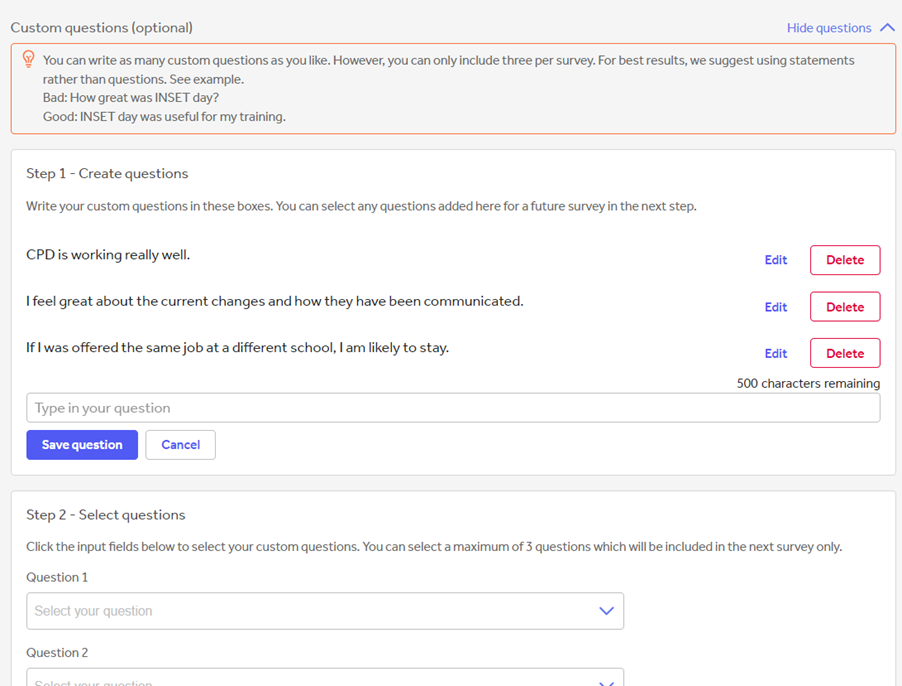This screenshot has width=902, height=686.
Task: Delete the question about staying at school
Action: pos(844,352)
